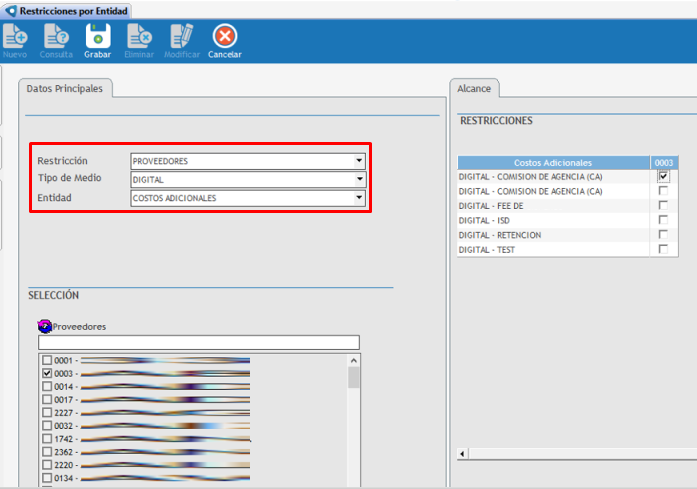Viewport: 697px width, 489px height.
Task: Switch to the Datos Principales tab
Action: 64,89
